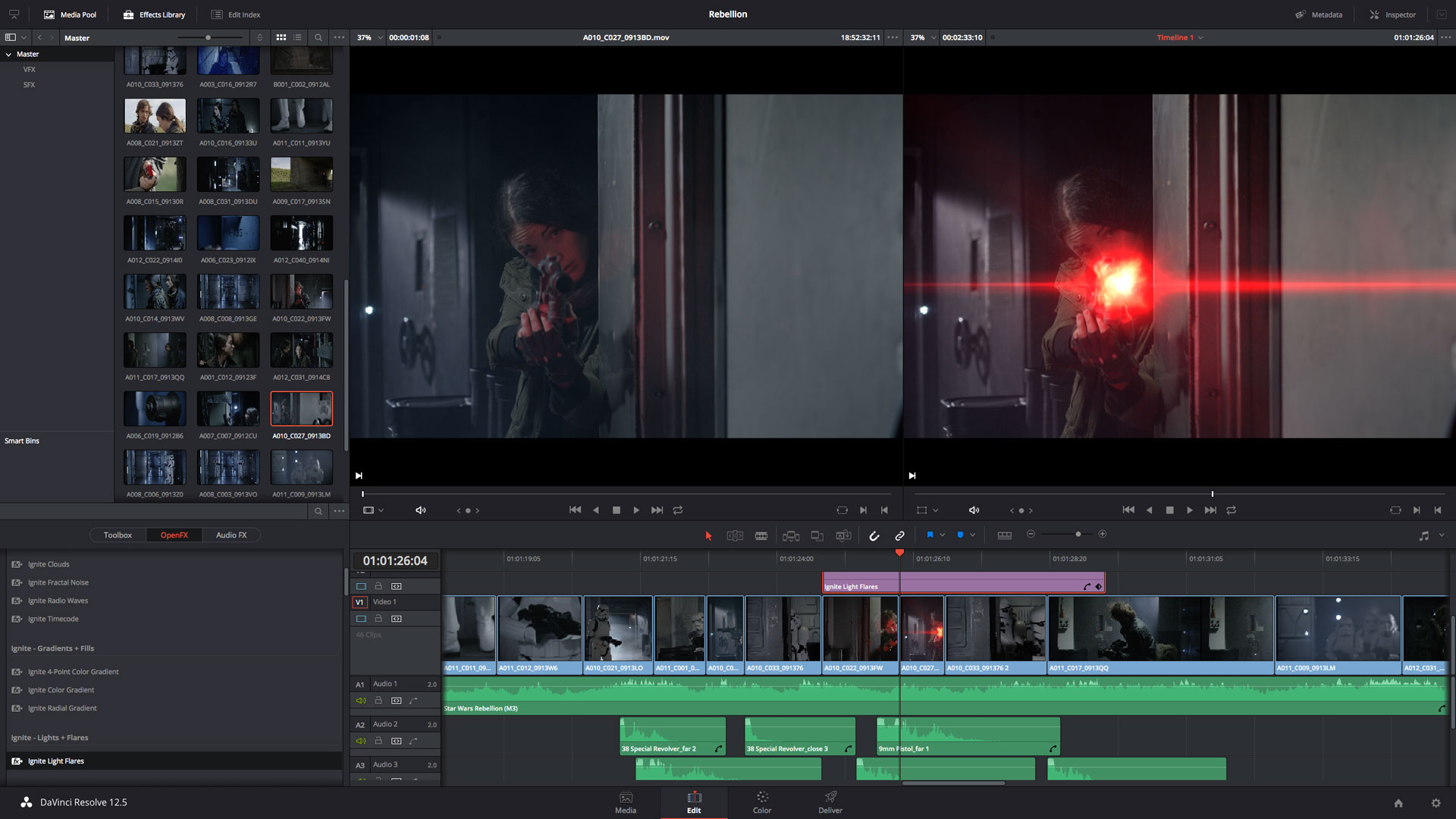Add a flag to the current clip
Screen dimensions: 1456x819
(930, 535)
